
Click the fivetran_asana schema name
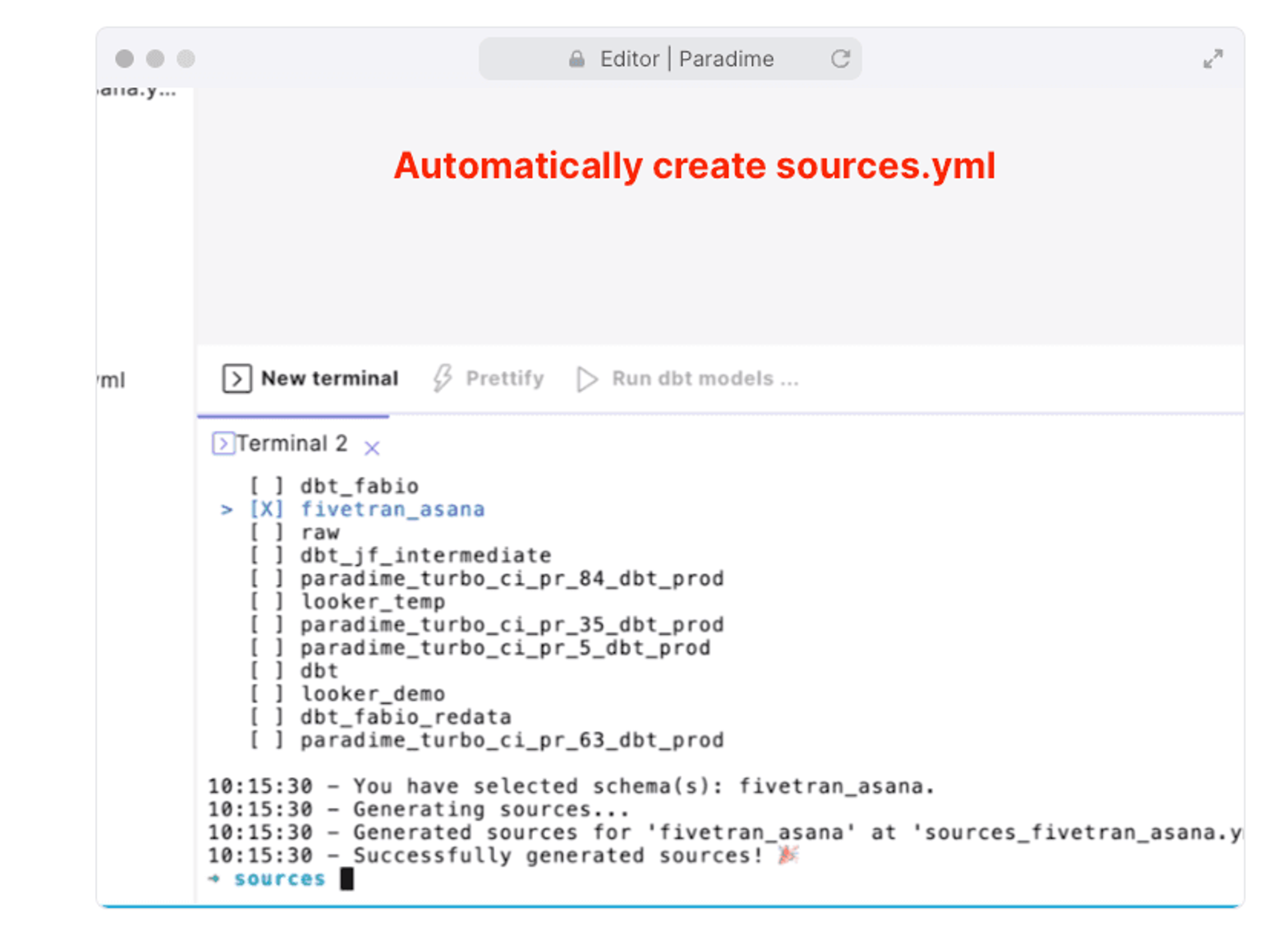(x=393, y=510)
